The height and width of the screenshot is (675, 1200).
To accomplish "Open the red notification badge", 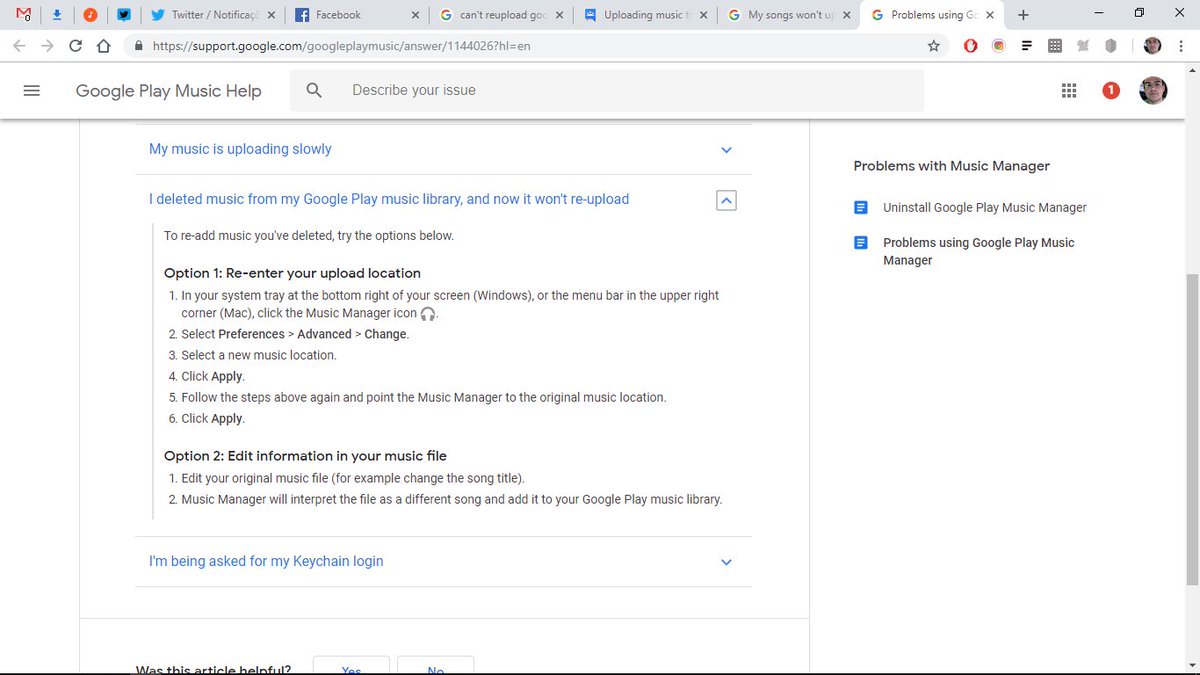I will point(1110,91).
